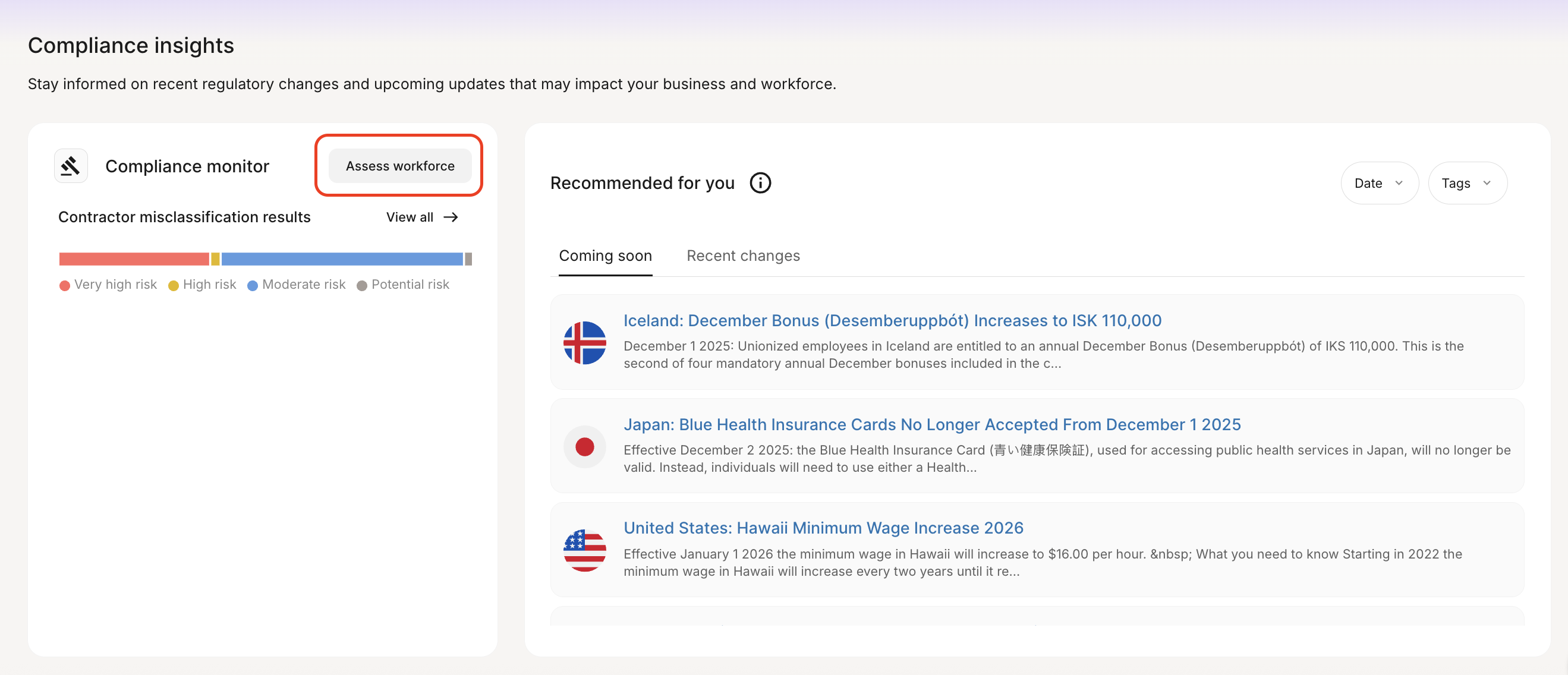Switch to the Recent changes tab
1568x675 pixels.
click(742, 256)
